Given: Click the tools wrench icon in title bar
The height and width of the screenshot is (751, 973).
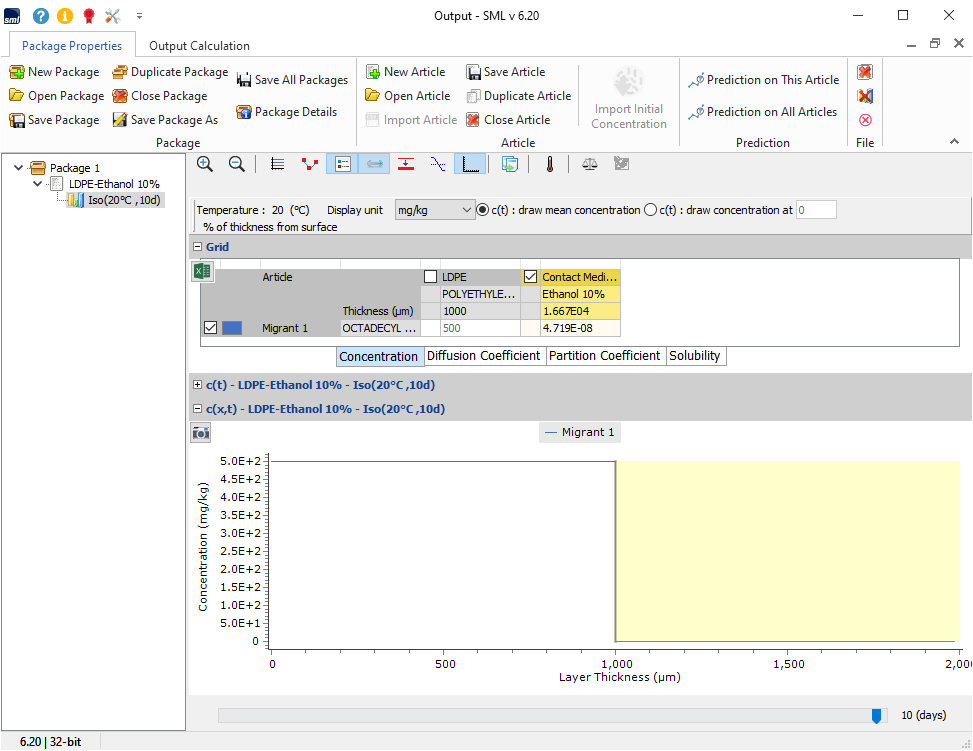Looking at the screenshot, I should point(113,16).
